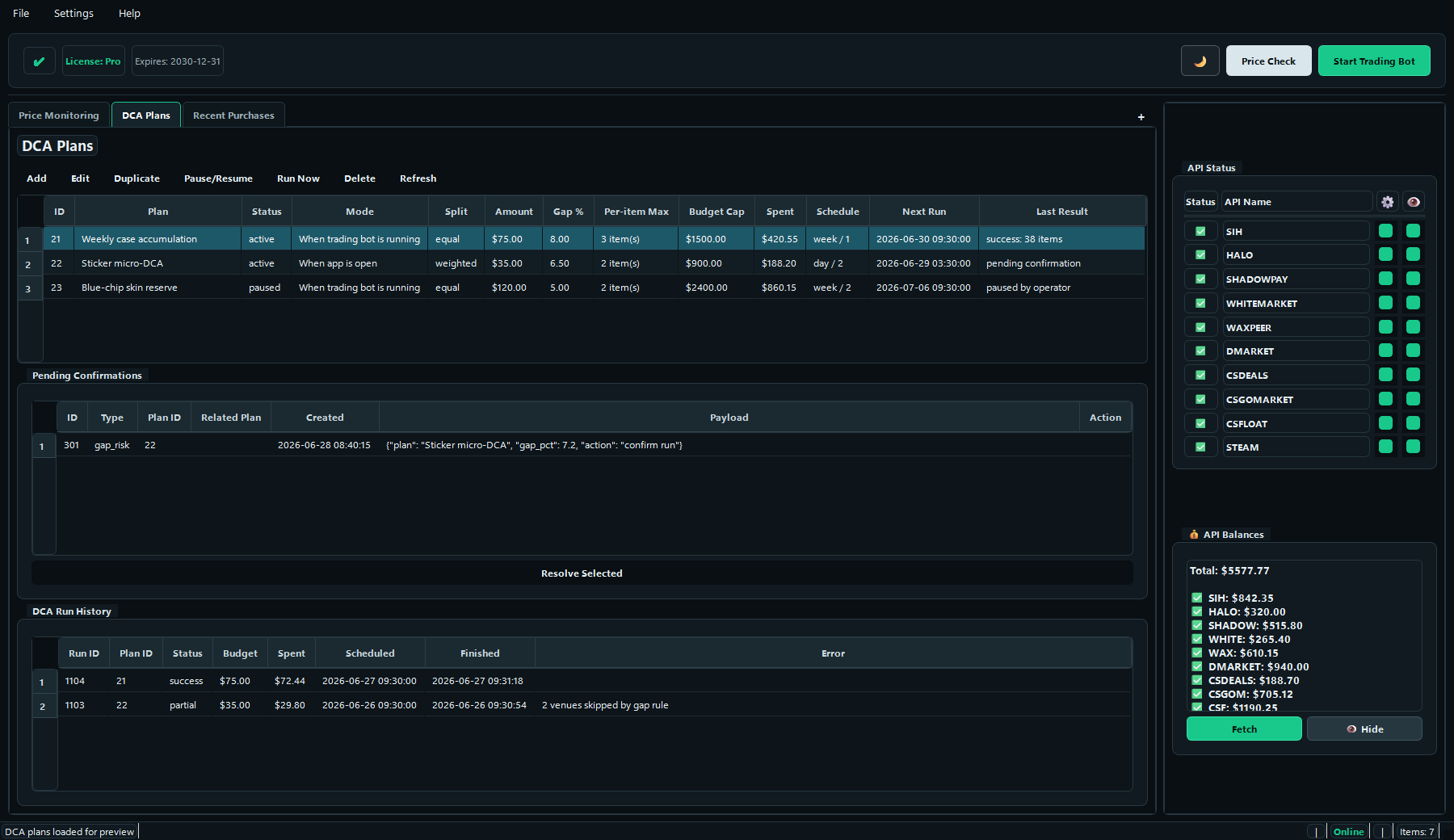
Task: Sort plans by the Budget Cap column header
Action: (x=716, y=212)
